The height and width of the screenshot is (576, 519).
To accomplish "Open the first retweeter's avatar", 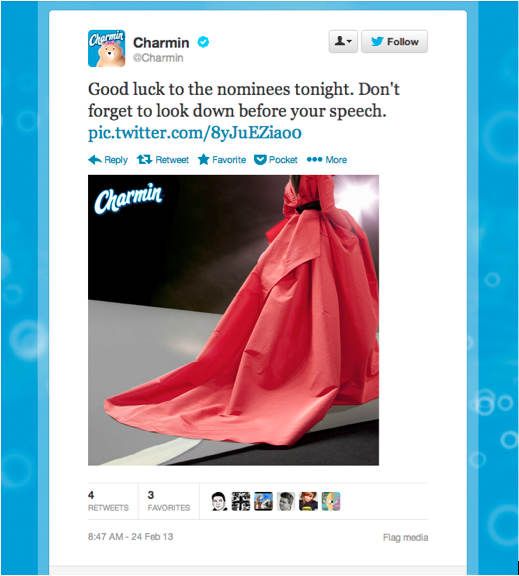I will click(x=219, y=501).
